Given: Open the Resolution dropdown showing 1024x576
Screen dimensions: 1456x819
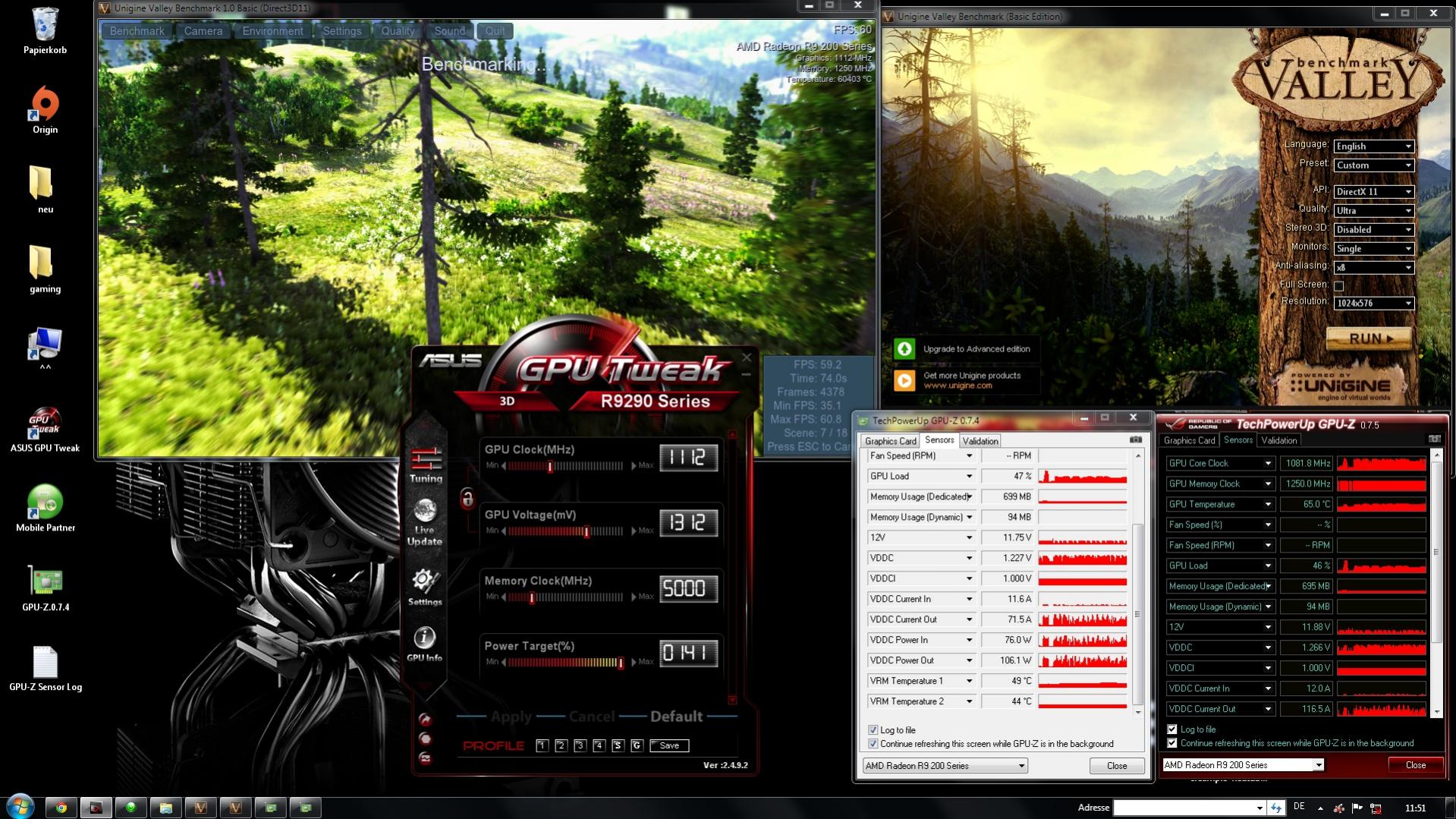Looking at the screenshot, I should coord(1373,303).
